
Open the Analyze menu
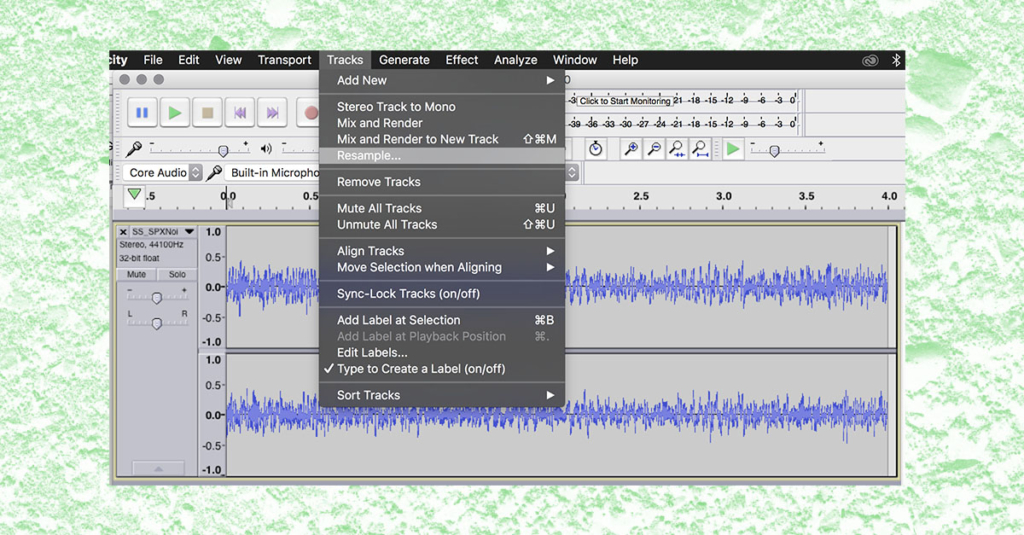tap(515, 60)
